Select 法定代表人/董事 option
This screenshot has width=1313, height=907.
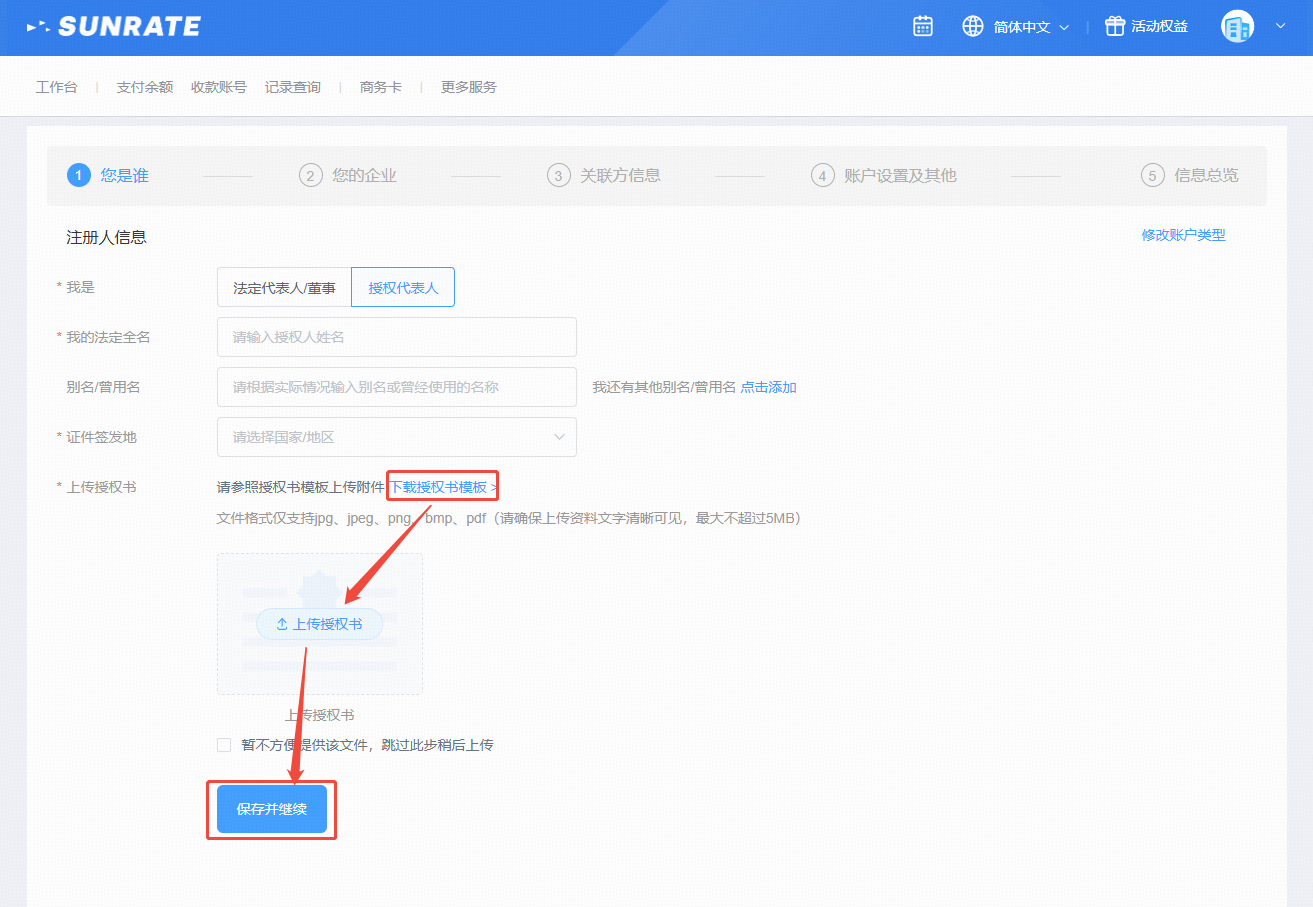pyautogui.click(x=284, y=287)
